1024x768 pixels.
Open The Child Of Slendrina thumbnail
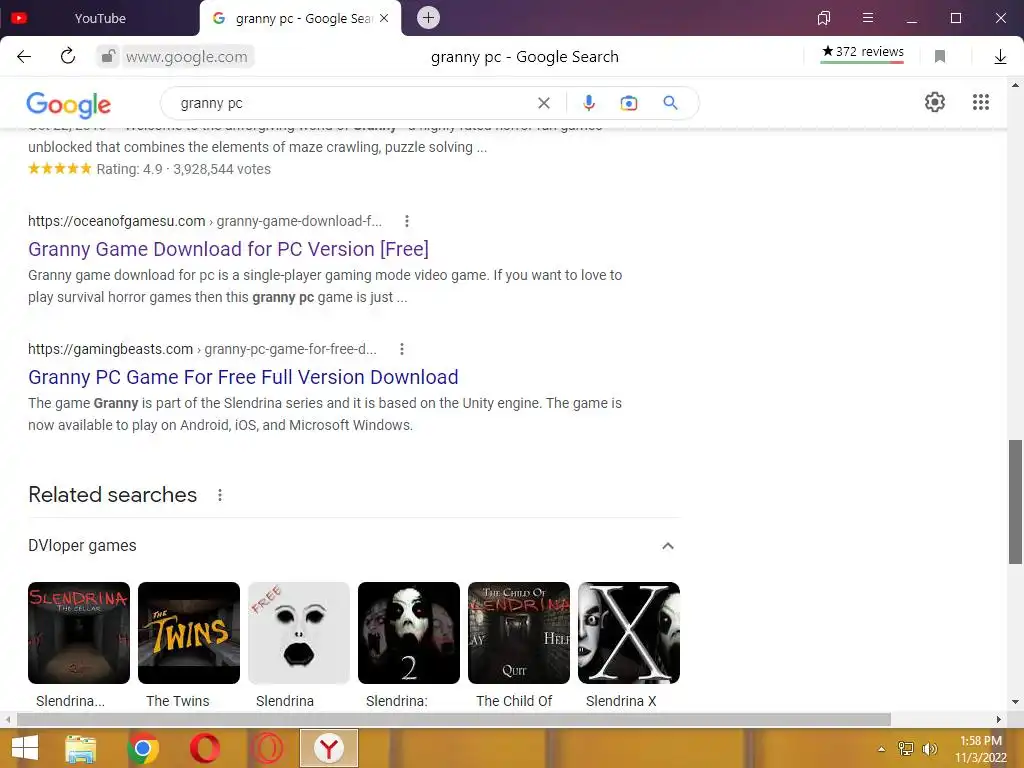(x=519, y=633)
